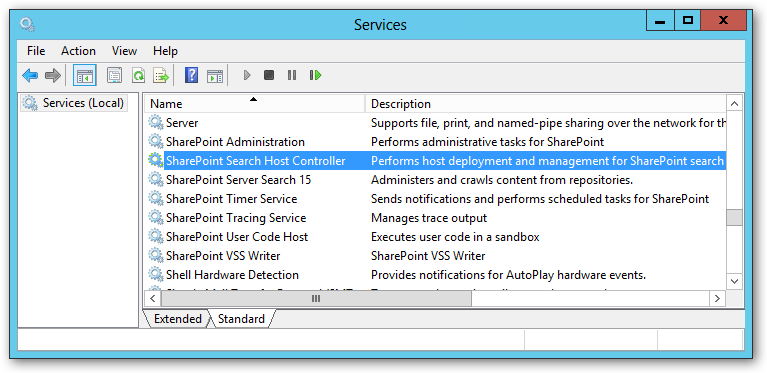The width and height of the screenshot is (767, 373).
Task: Click the Back arrow toolbar icon
Action: (x=30, y=75)
